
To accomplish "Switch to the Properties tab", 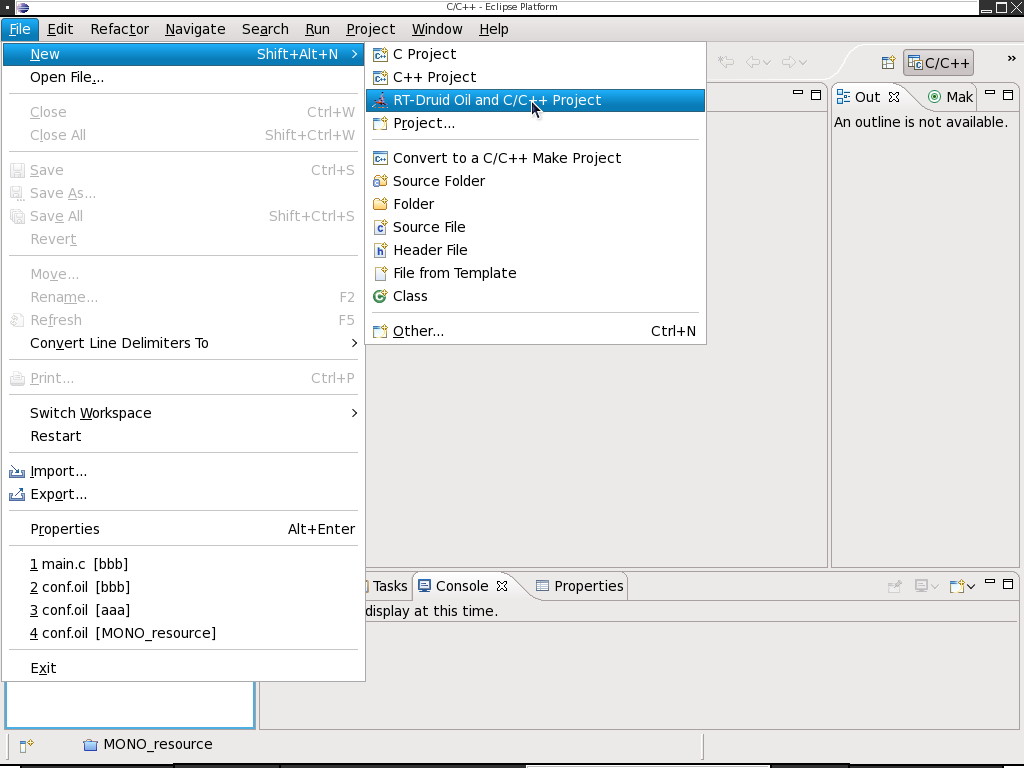I will (579, 586).
